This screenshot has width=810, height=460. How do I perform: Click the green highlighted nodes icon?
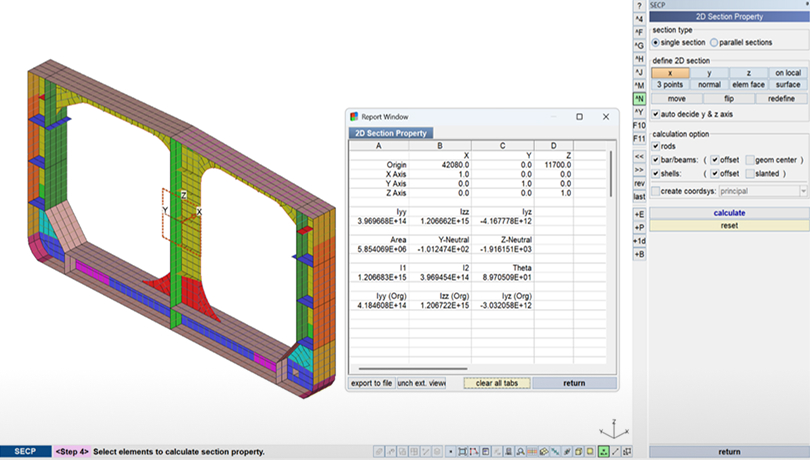[x=604, y=452]
